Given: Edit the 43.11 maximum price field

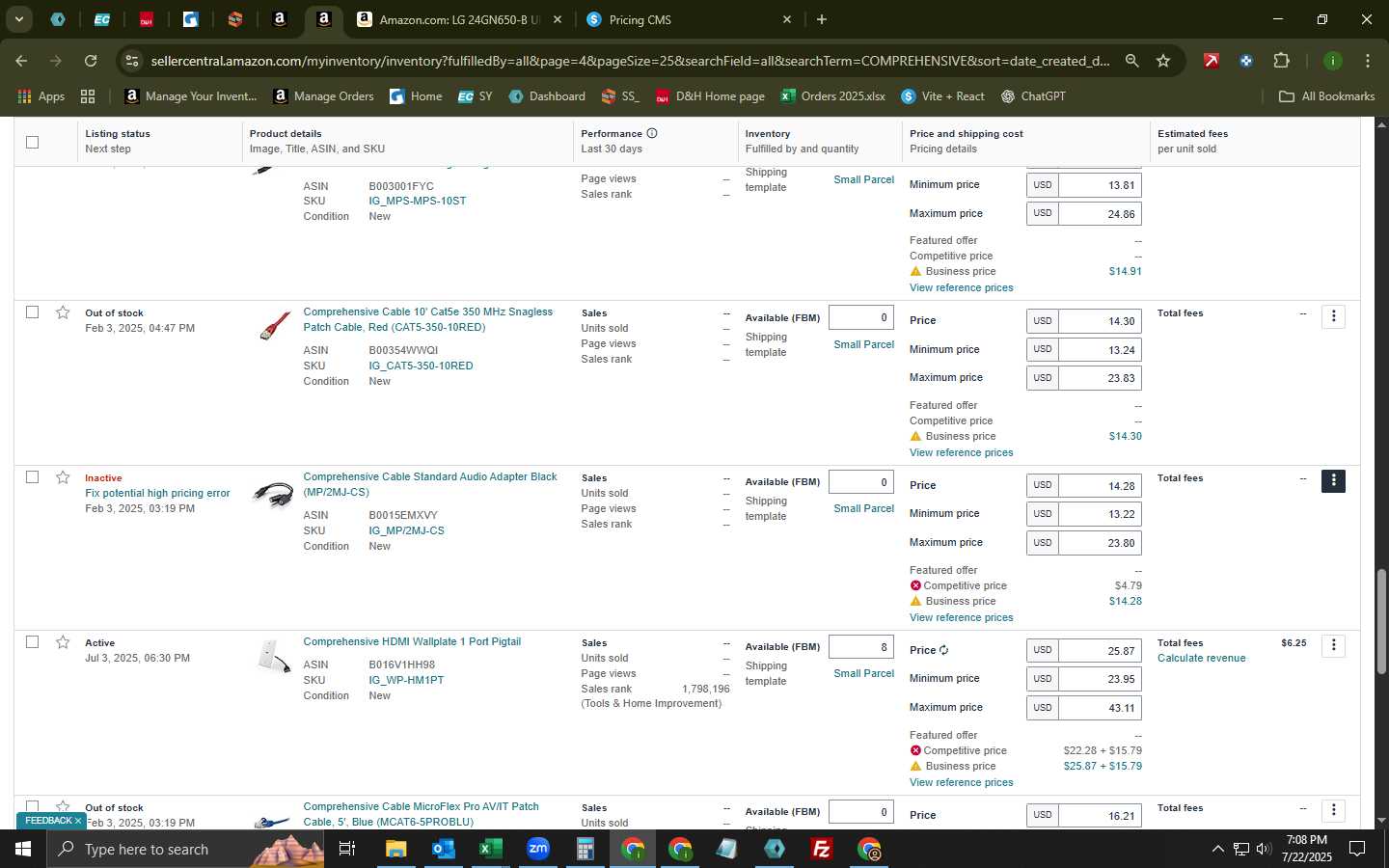Looking at the screenshot, I should [1100, 707].
